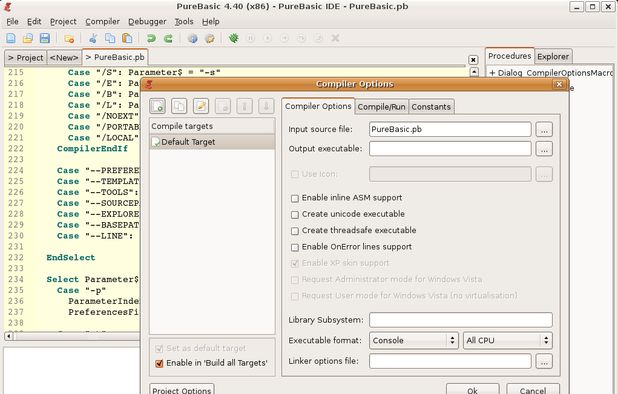Open the <New> editor tab

click(64, 58)
